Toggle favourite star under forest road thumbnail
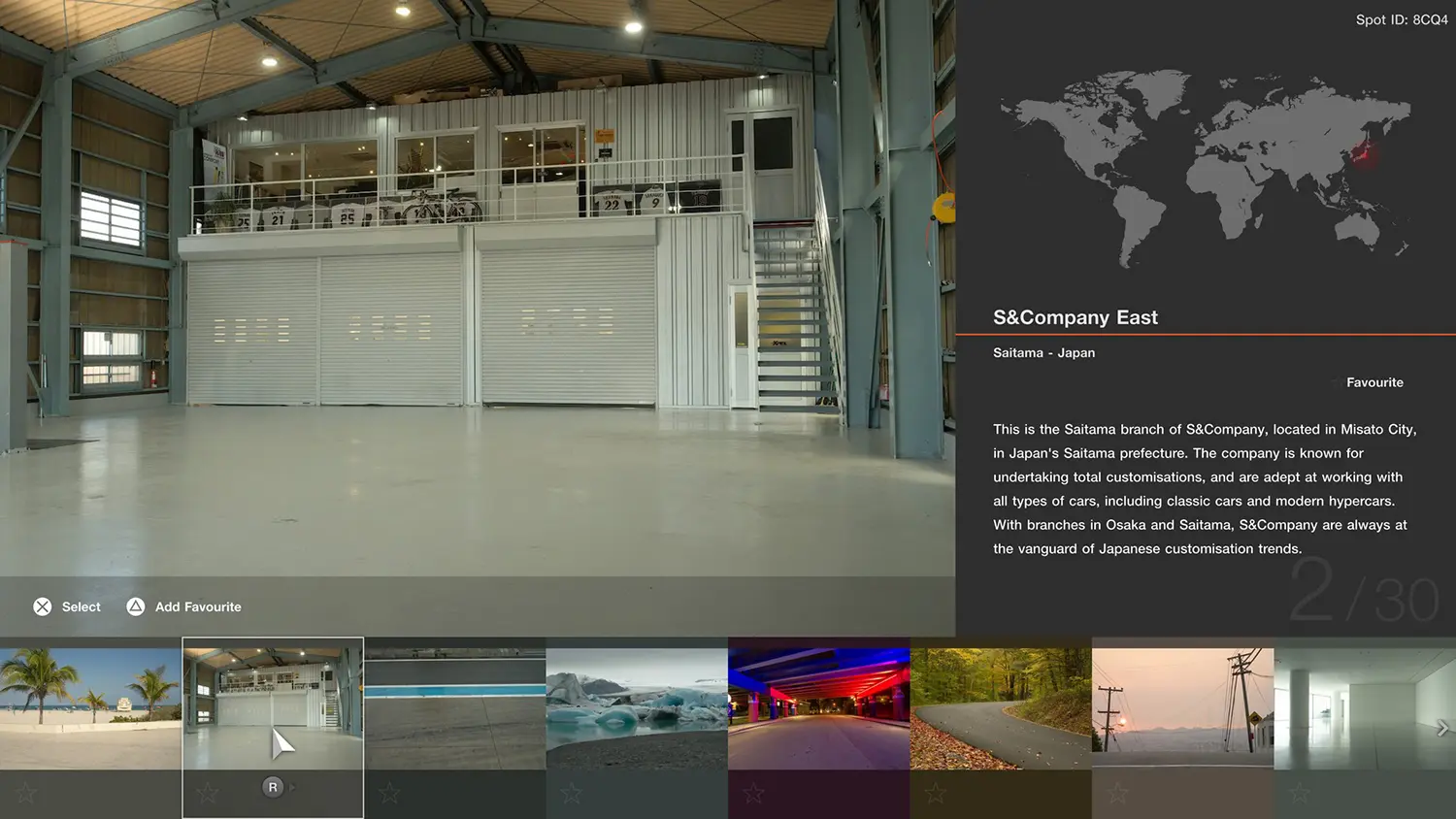Screen dimensions: 1456x819 click(x=936, y=793)
